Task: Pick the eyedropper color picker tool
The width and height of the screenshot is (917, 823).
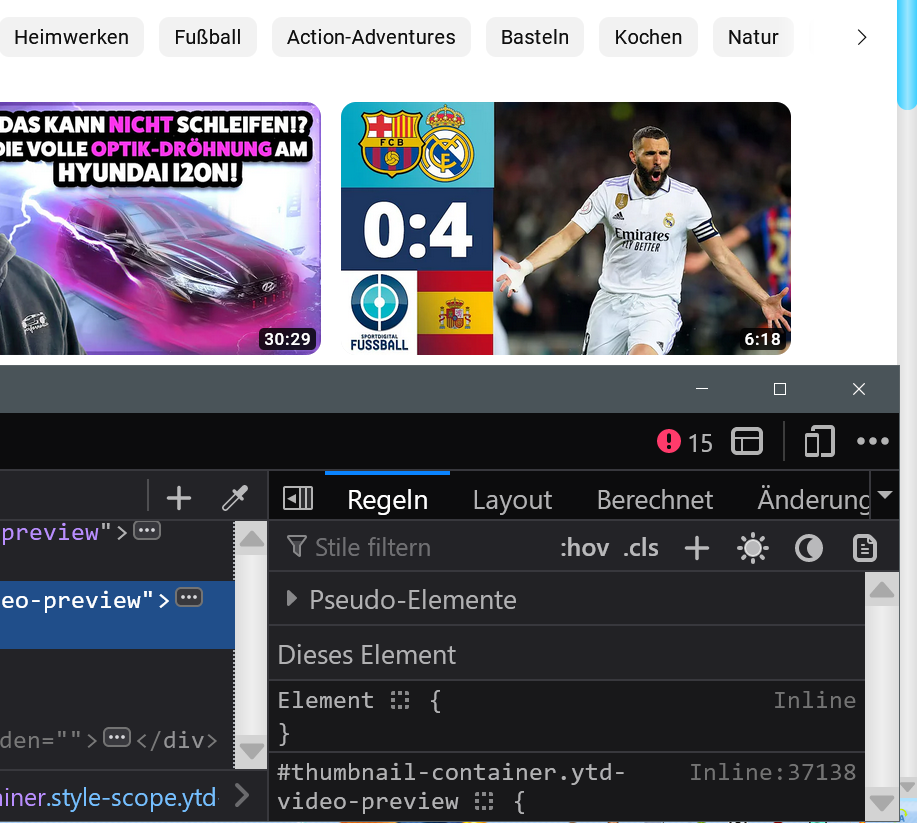Action: [234, 497]
